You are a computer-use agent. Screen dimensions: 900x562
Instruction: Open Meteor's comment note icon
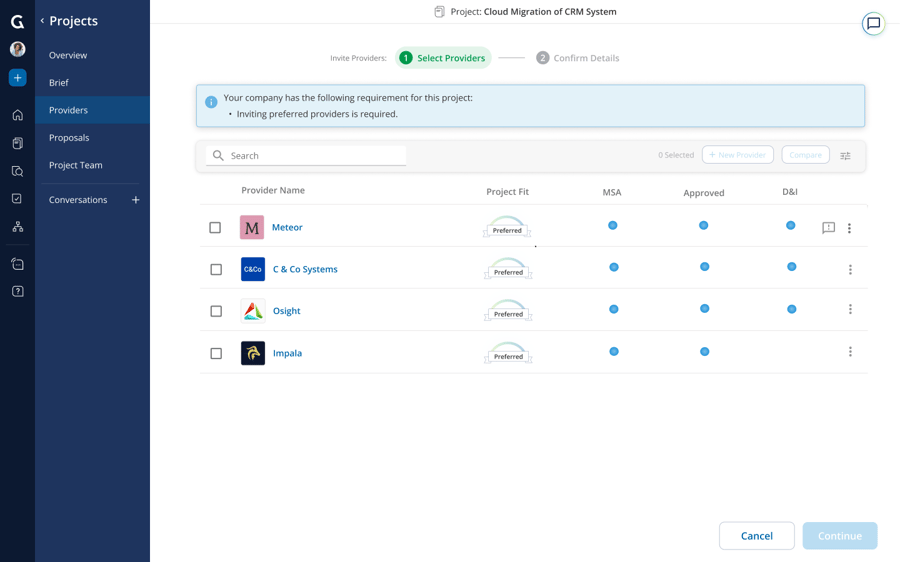828,228
